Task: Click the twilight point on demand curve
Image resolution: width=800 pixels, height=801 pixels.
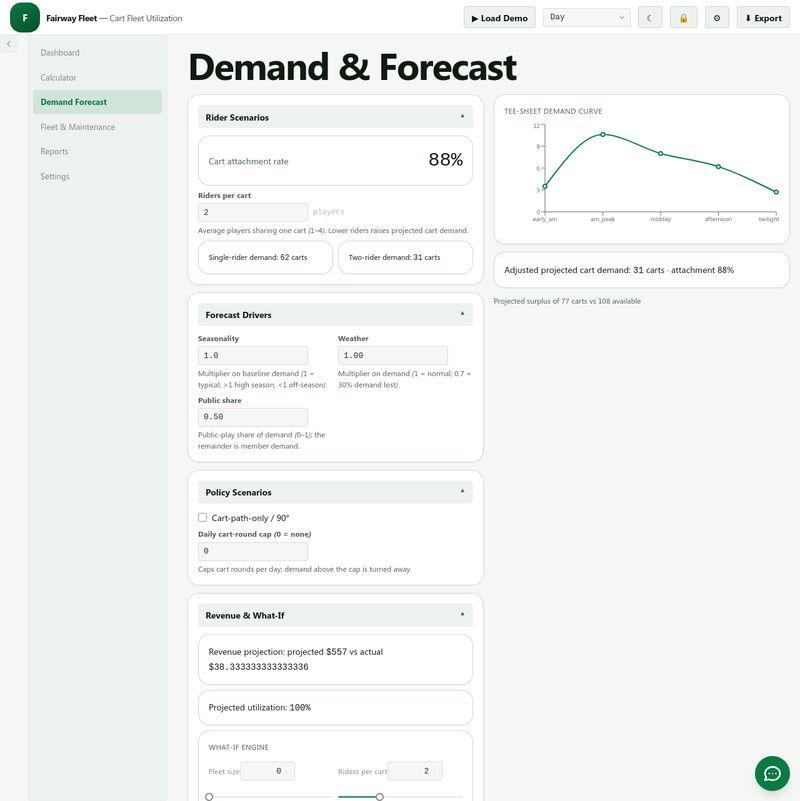Action: [776, 192]
